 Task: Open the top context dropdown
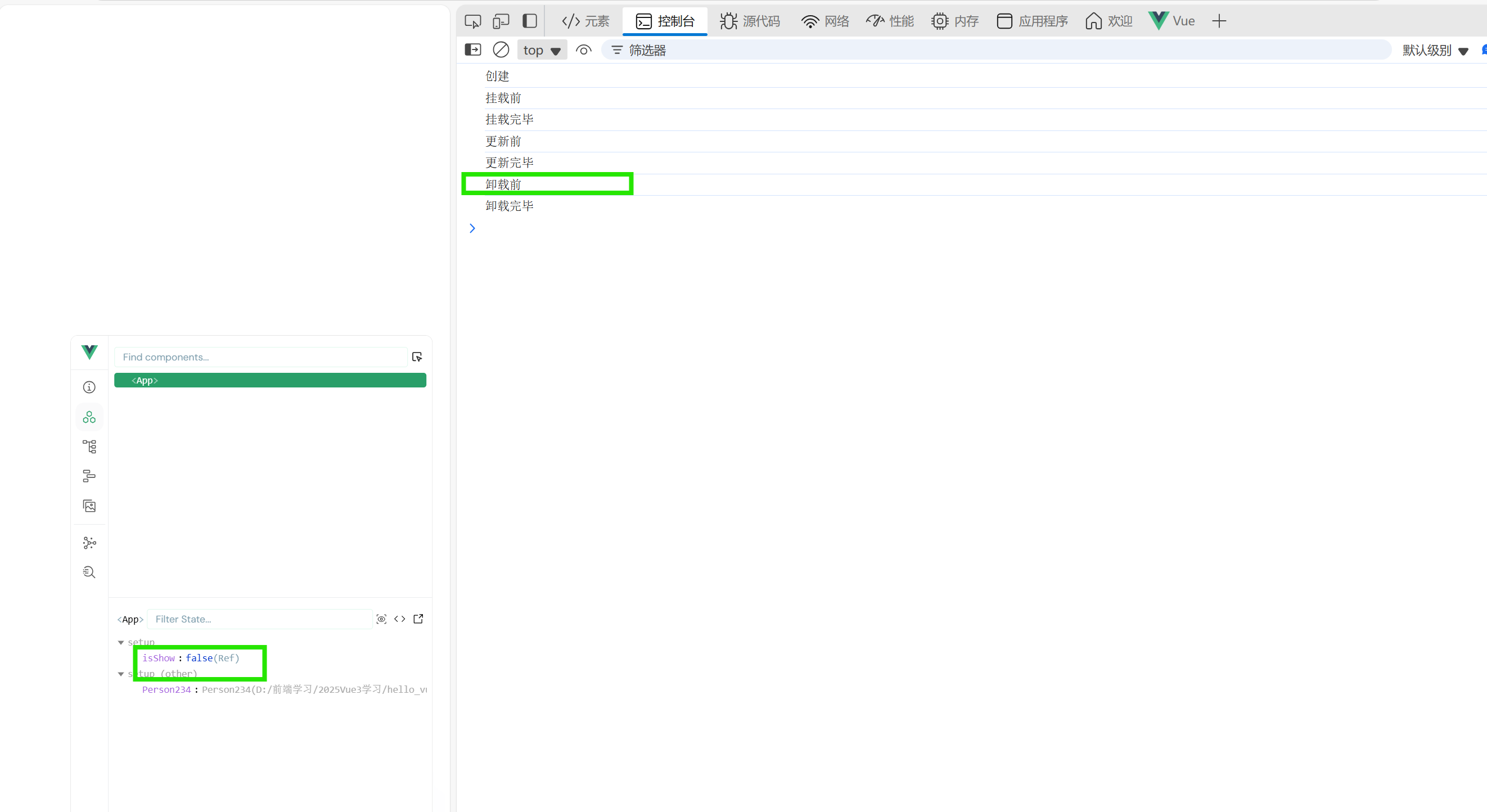(x=542, y=50)
